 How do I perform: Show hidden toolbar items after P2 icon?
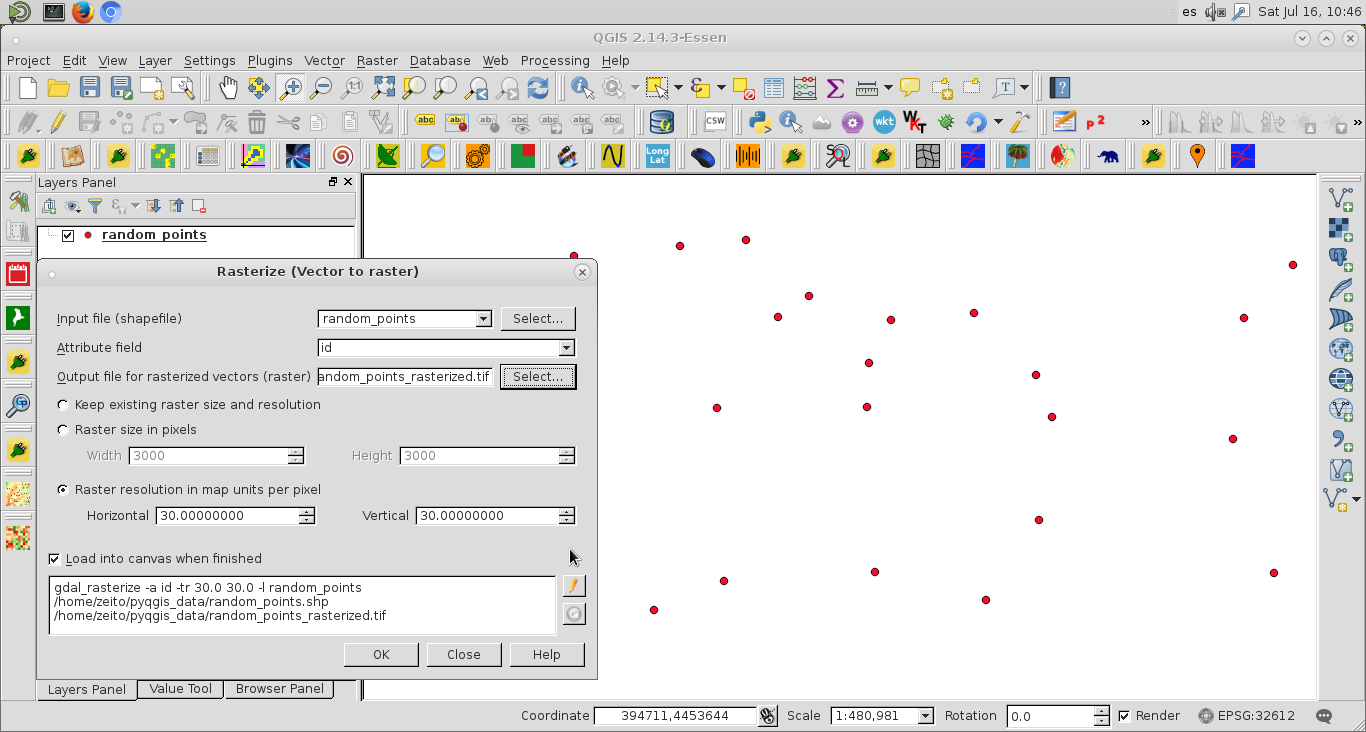click(x=1145, y=122)
